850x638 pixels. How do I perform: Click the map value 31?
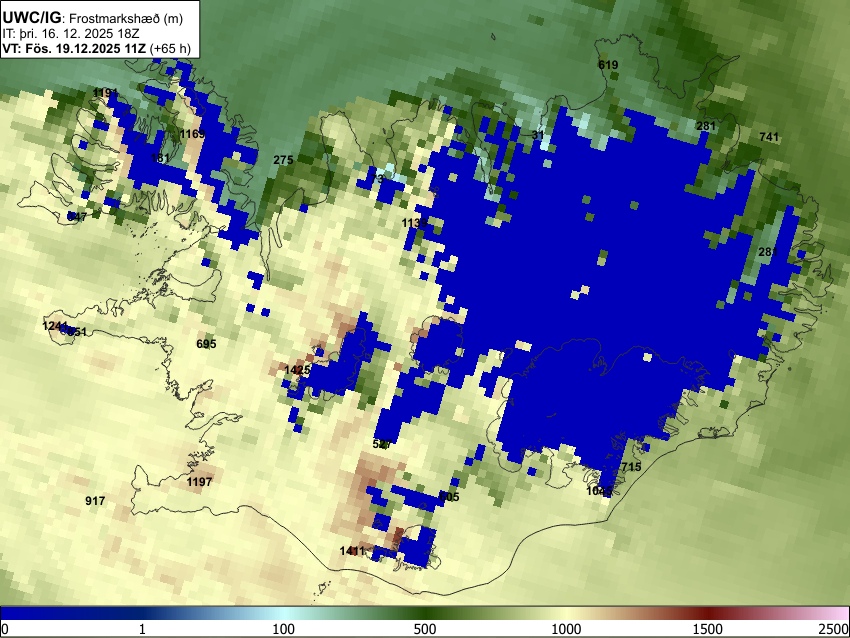[537, 134]
